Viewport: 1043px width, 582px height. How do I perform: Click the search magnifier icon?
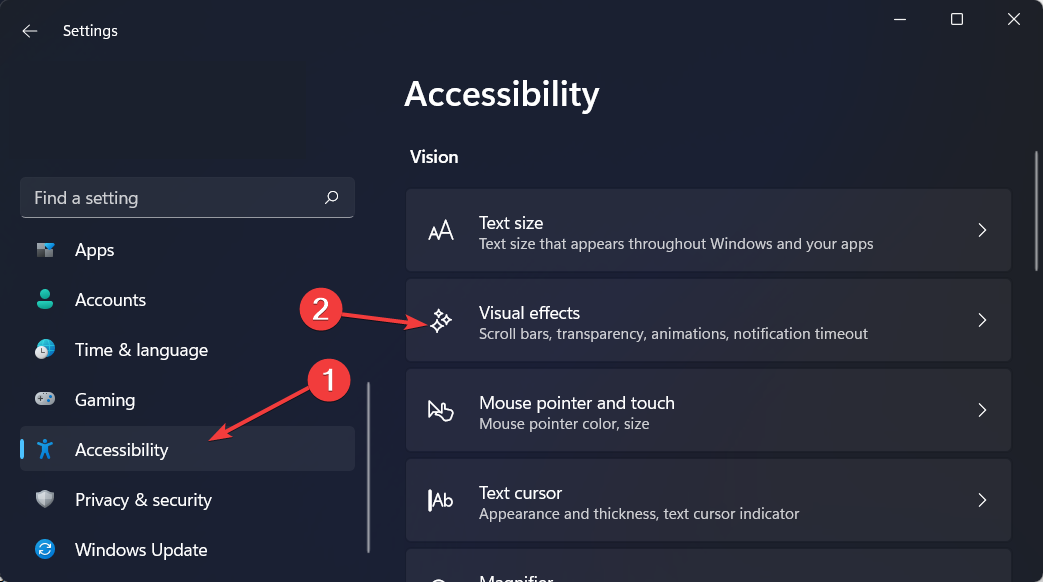(x=332, y=198)
